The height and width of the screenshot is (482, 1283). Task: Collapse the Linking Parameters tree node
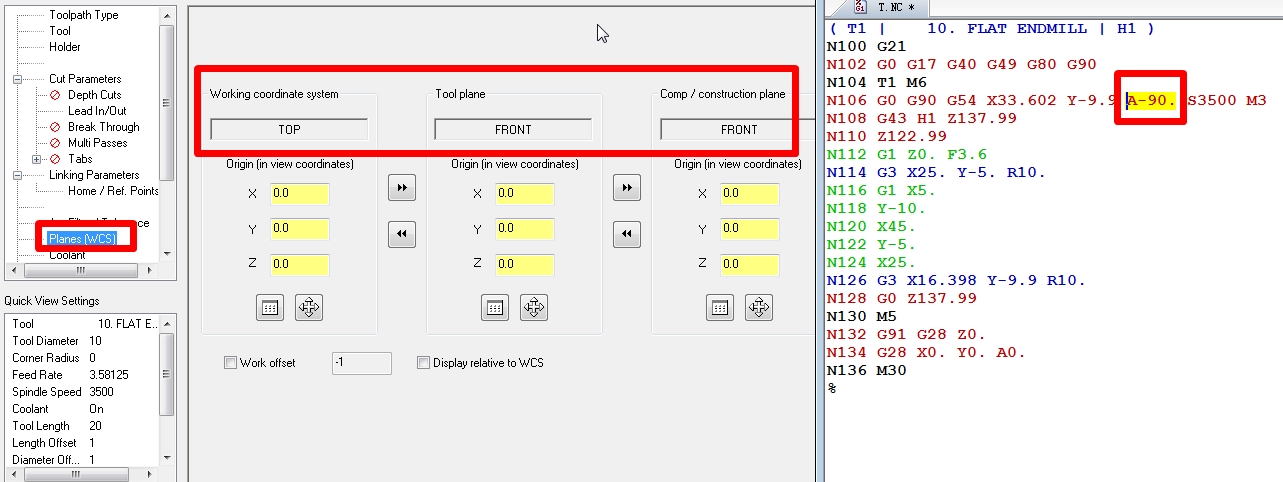coord(17,175)
